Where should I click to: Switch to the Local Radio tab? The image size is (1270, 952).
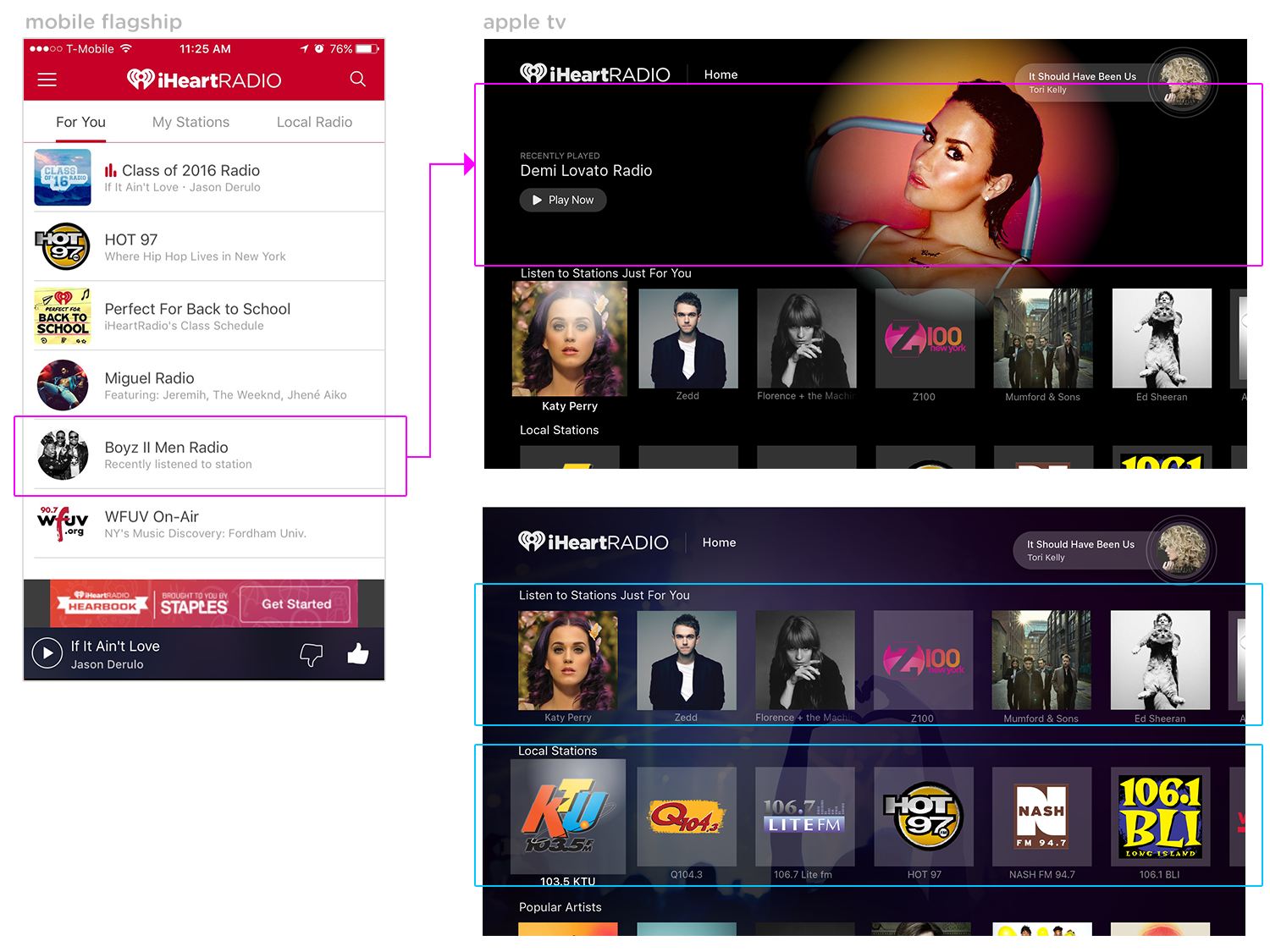point(314,122)
